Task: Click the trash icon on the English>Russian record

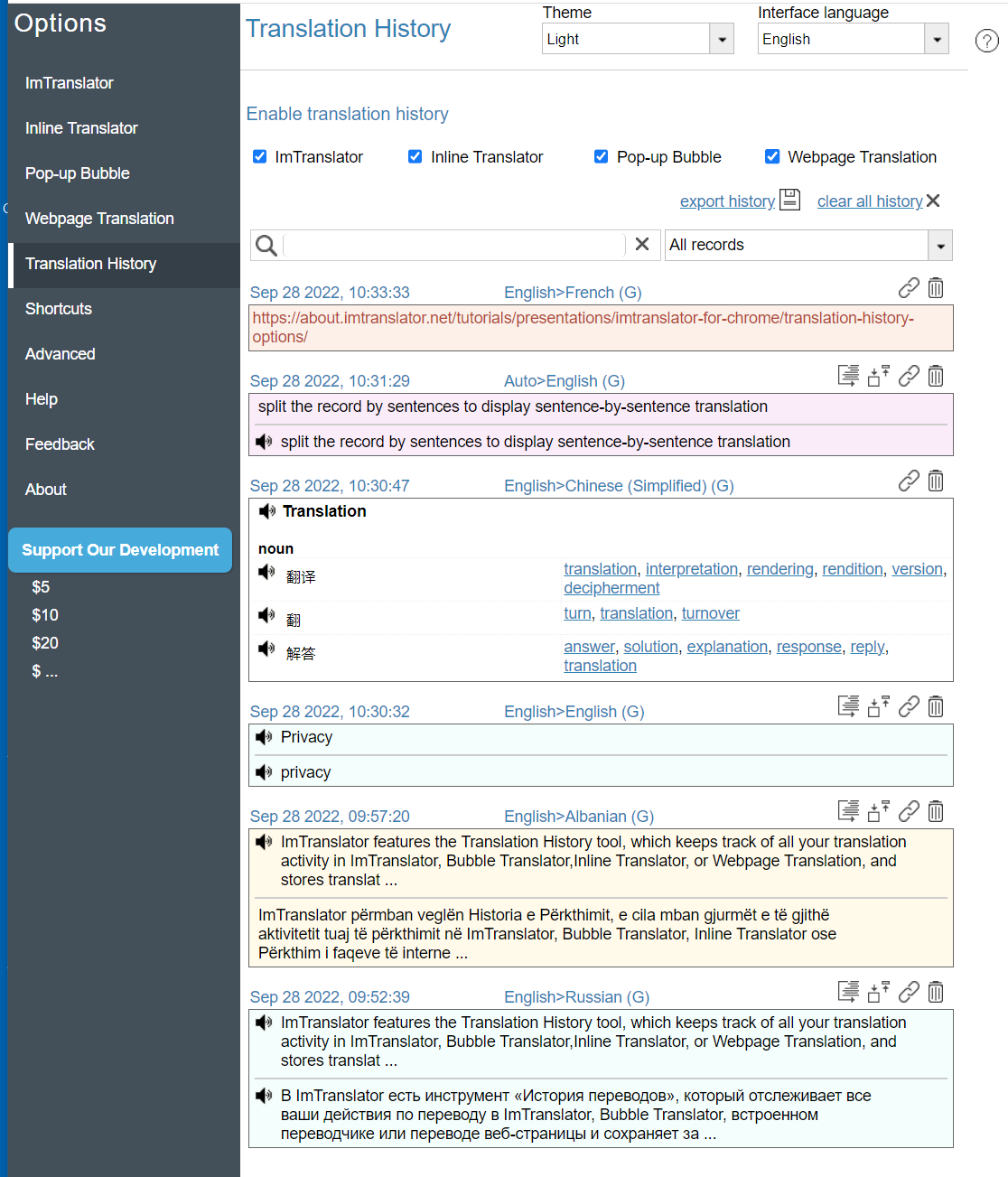Action: coord(936,992)
